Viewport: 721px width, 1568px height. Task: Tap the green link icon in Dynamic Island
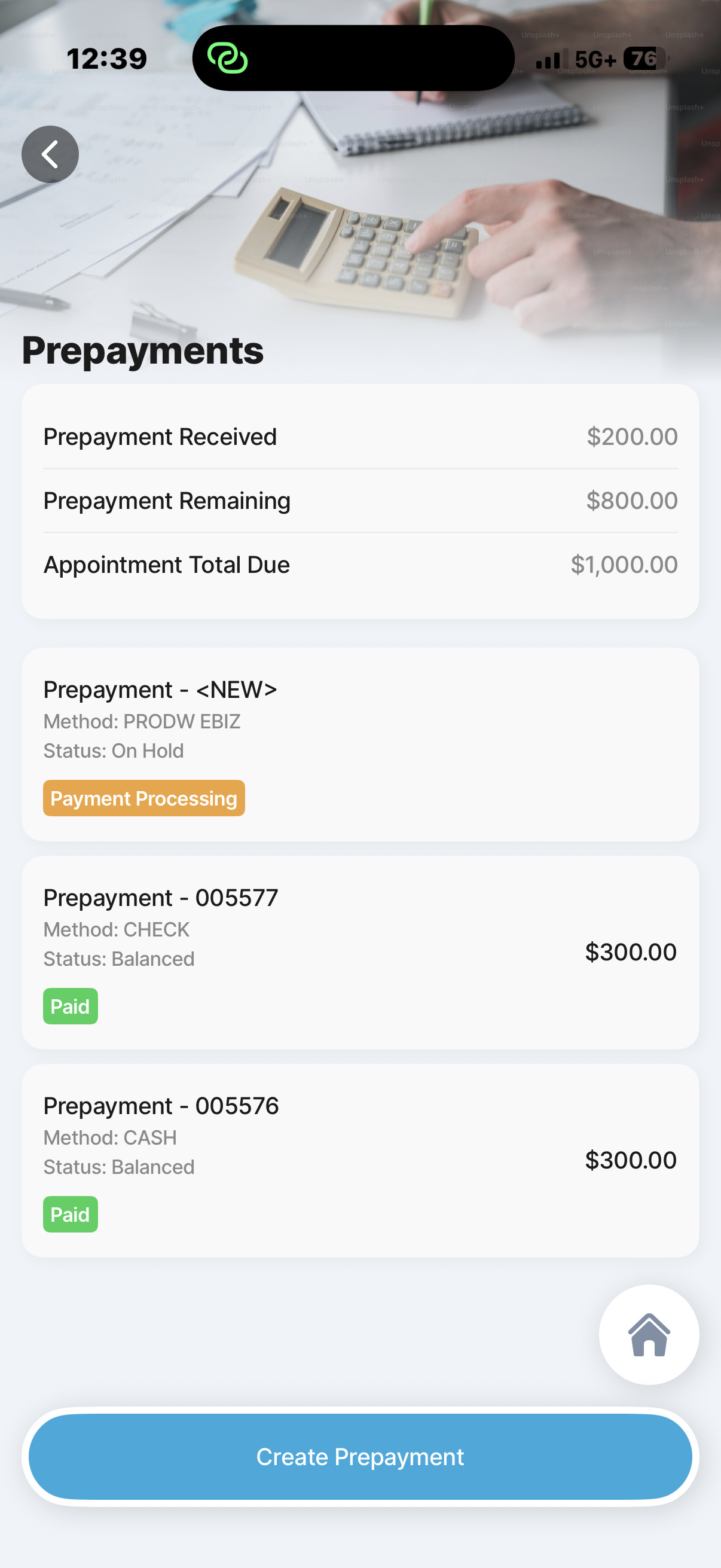tap(228, 59)
